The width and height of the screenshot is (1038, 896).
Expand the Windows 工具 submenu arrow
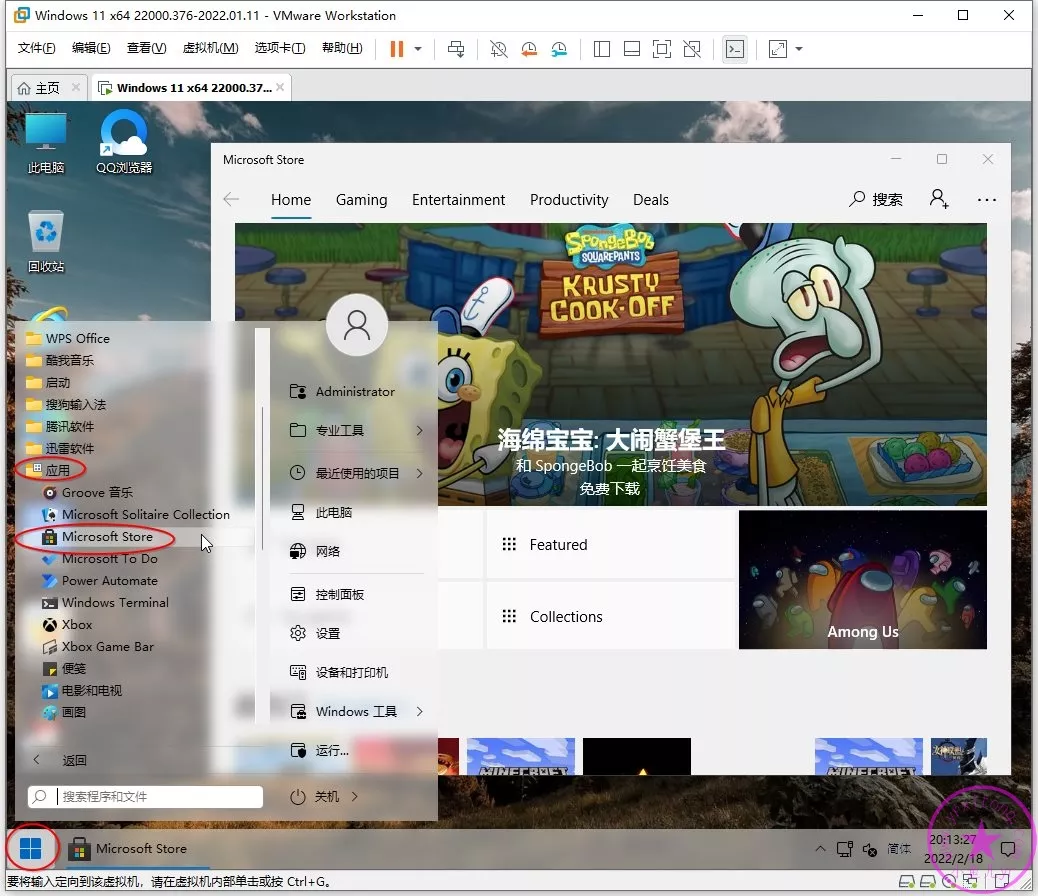(419, 712)
